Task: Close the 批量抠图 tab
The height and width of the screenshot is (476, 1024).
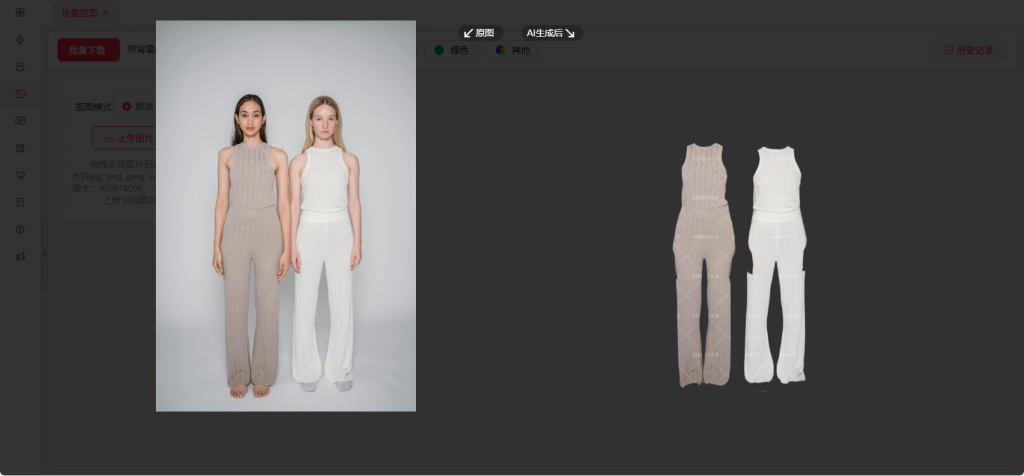Action: 106,13
